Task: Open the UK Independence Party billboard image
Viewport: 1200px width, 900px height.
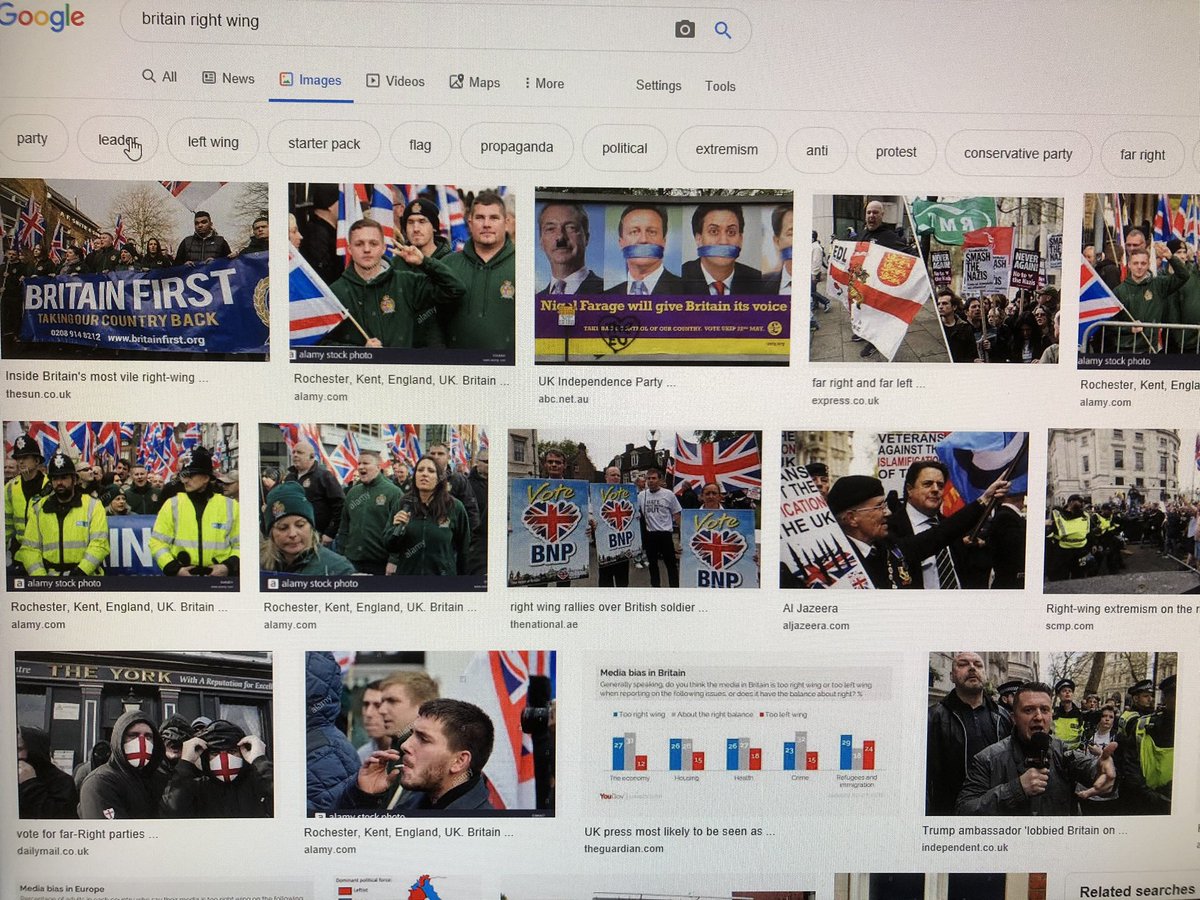Action: click(664, 277)
